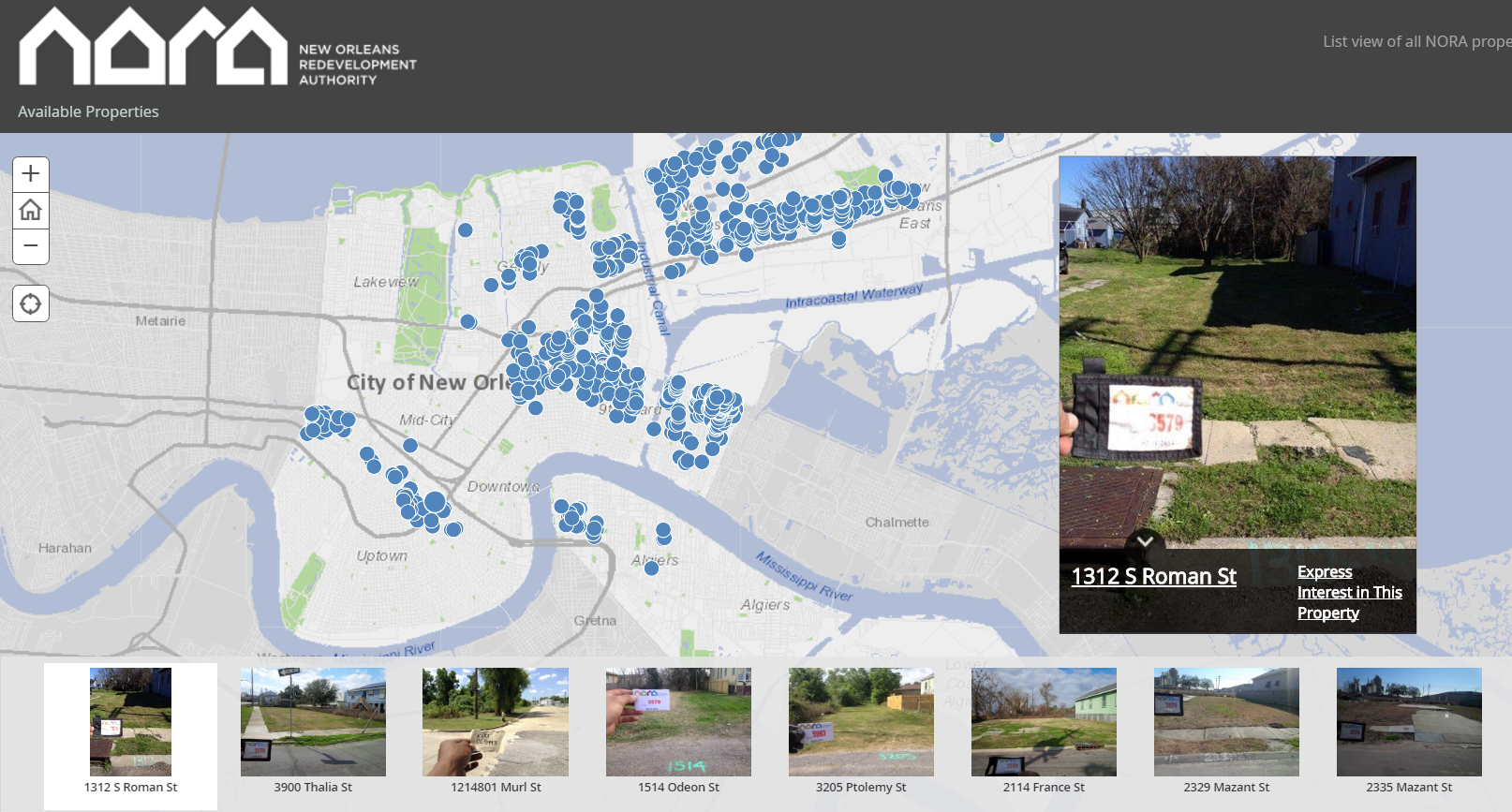
Task: Zoom in on the map
Action: [x=31, y=174]
